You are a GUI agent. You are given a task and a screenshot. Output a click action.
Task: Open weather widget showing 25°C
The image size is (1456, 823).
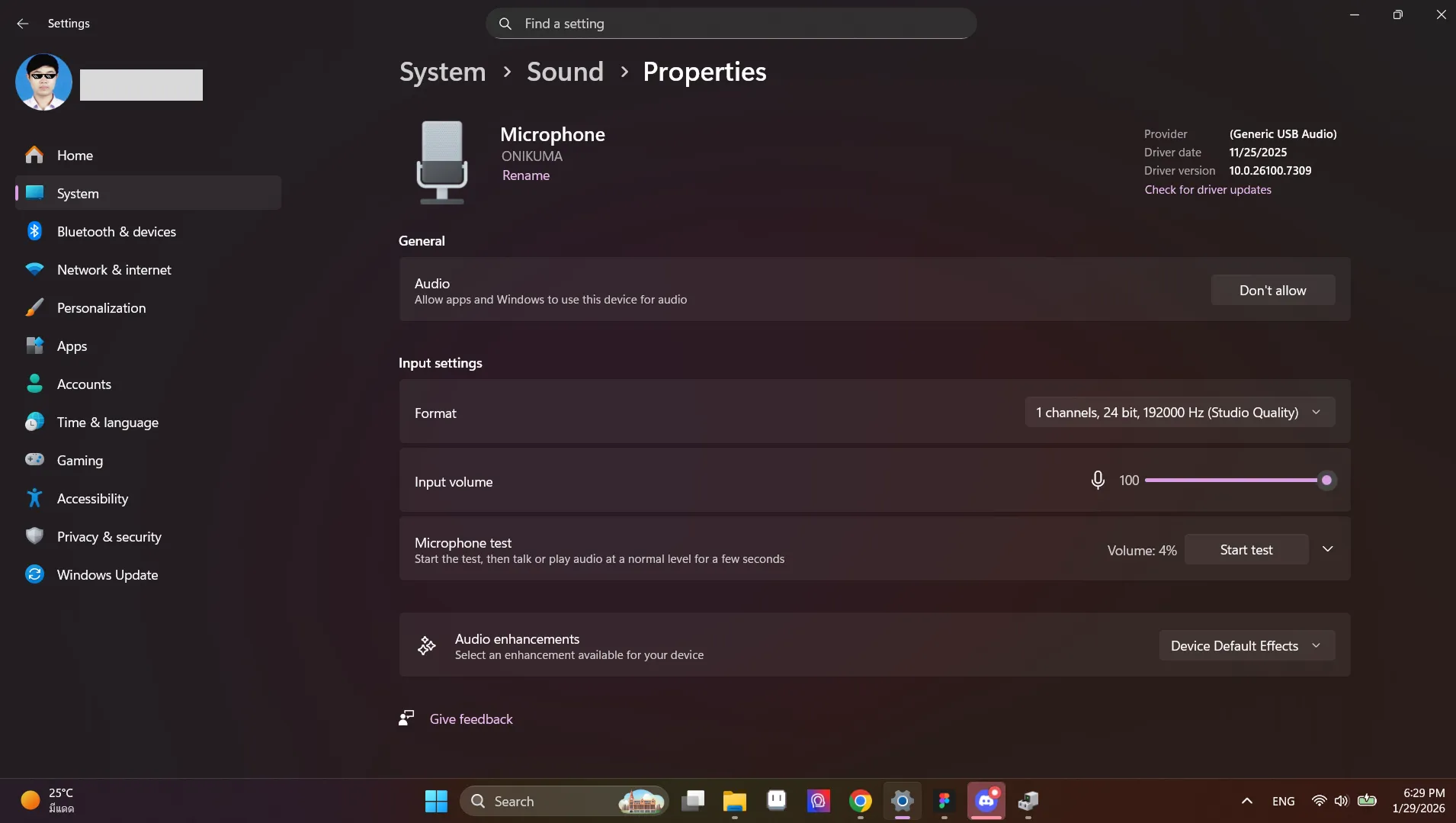[48, 800]
